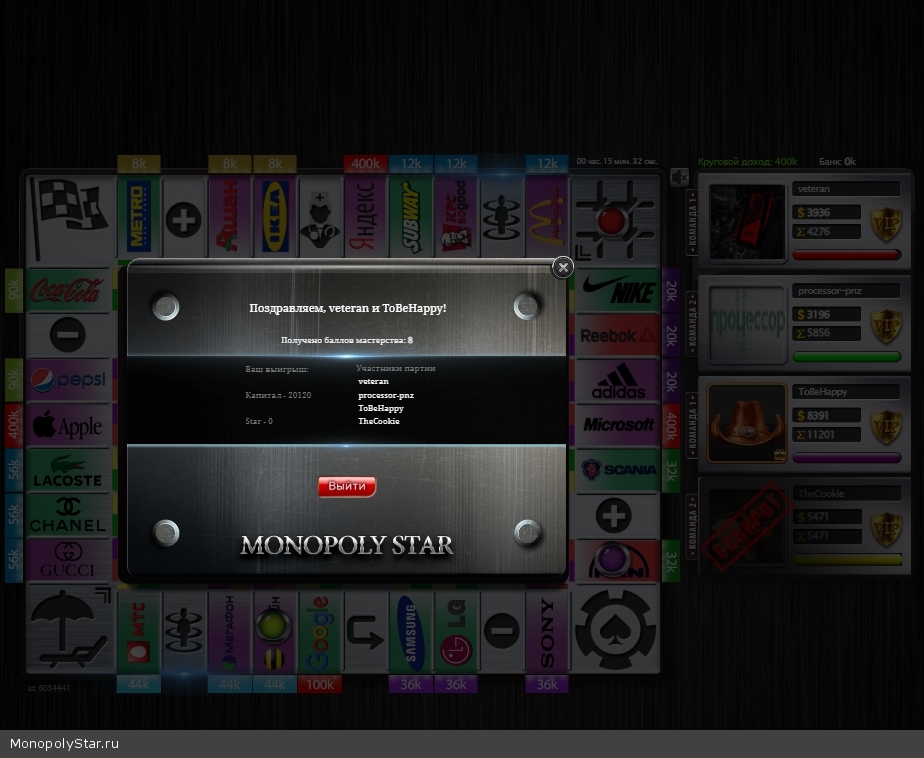The width and height of the screenshot is (924, 758).
Task: Select the KFC board cell
Action: (456, 217)
